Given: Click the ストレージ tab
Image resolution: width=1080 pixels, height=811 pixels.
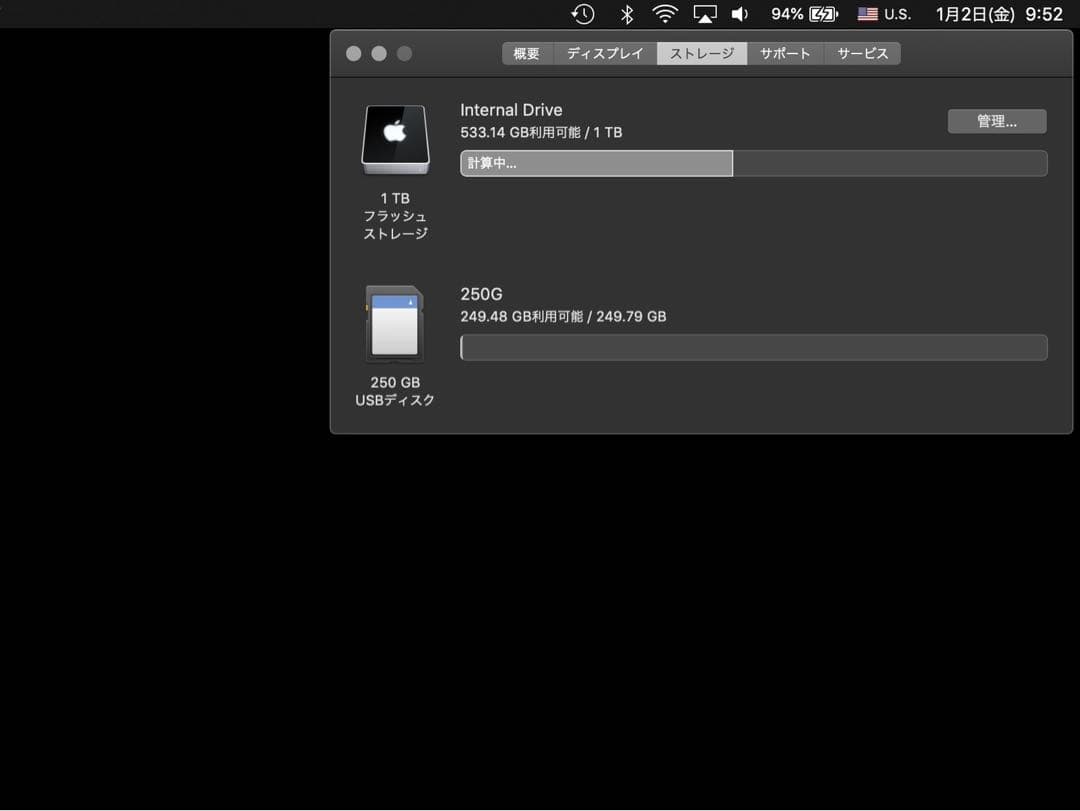Looking at the screenshot, I should pyautogui.click(x=702, y=53).
